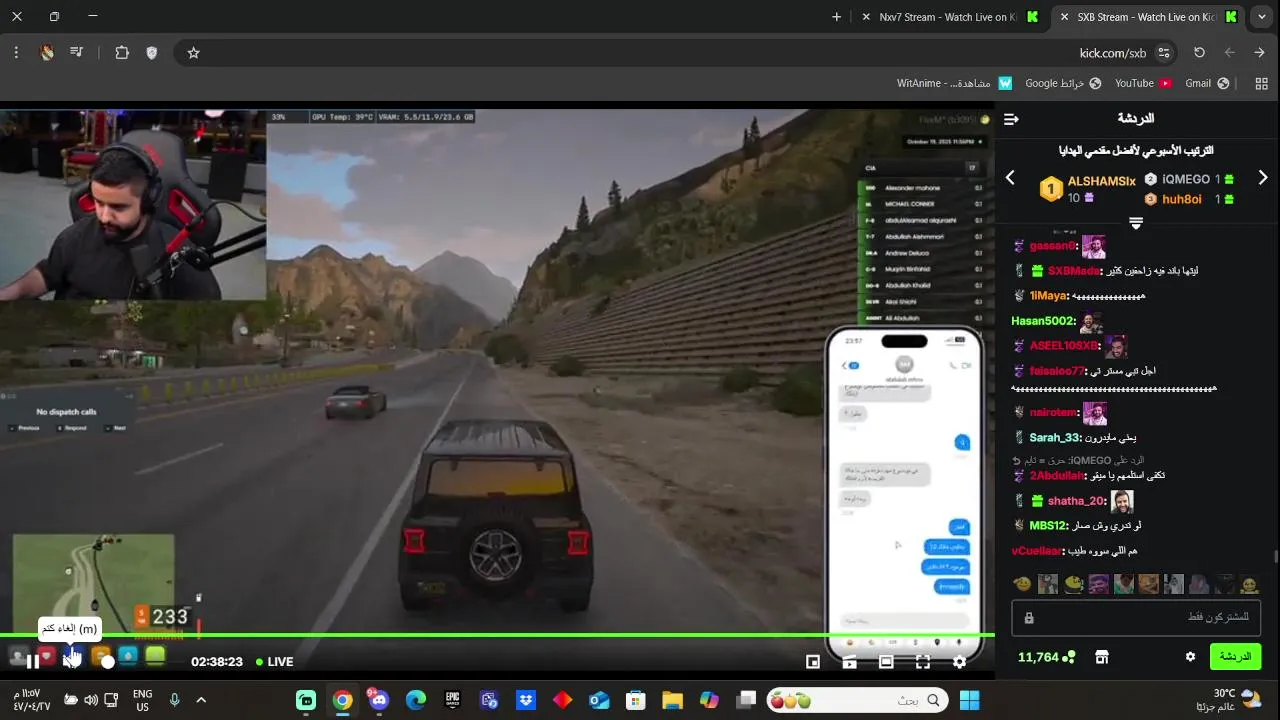Click the chat panel scrollbar
The width and height of the screenshot is (1280, 720).
click(1275, 556)
